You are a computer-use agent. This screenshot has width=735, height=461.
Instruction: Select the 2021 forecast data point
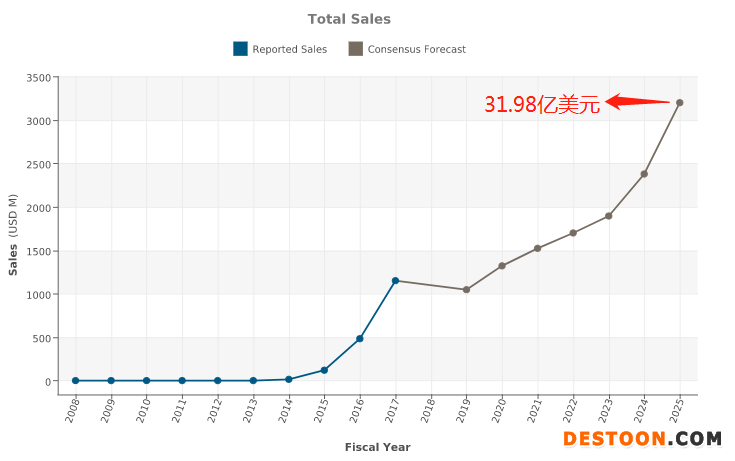coord(538,248)
